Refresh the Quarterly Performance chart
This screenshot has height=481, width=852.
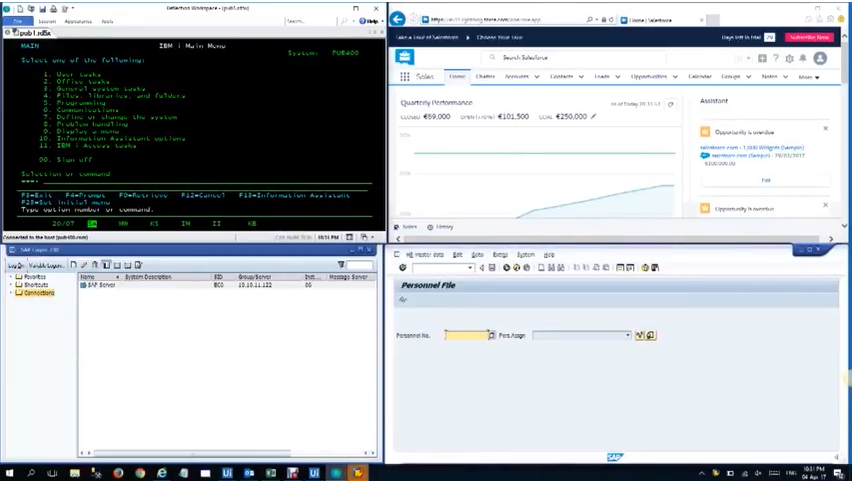point(671,104)
